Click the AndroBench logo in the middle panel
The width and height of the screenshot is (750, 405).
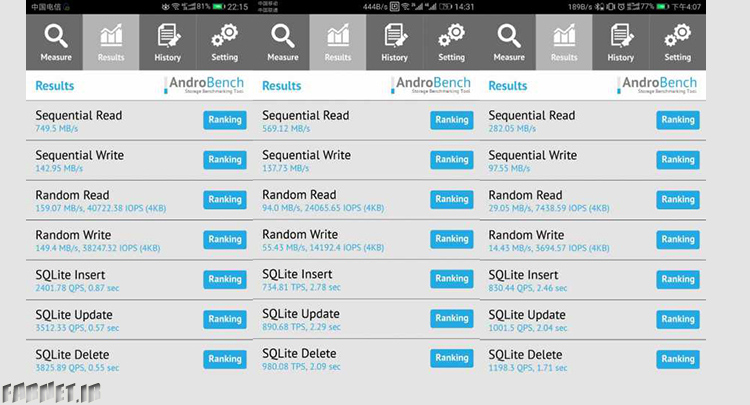431,85
